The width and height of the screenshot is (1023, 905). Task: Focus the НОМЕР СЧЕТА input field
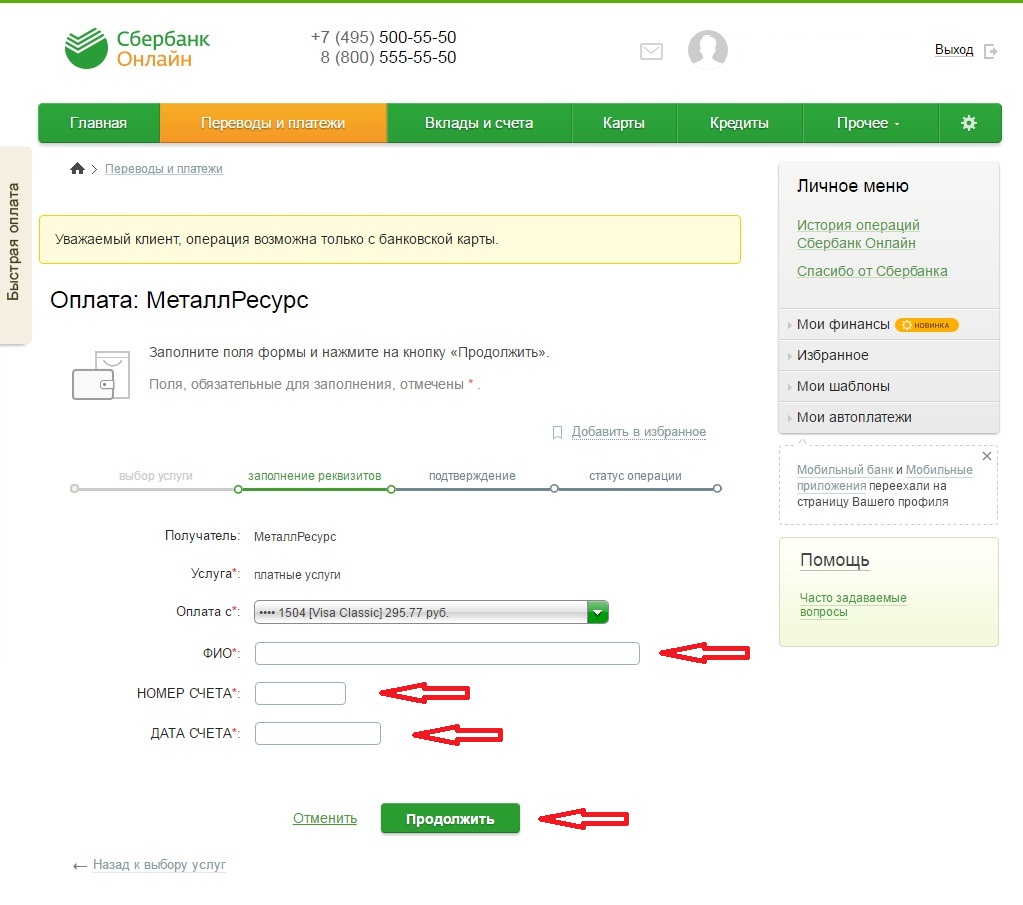click(x=300, y=693)
